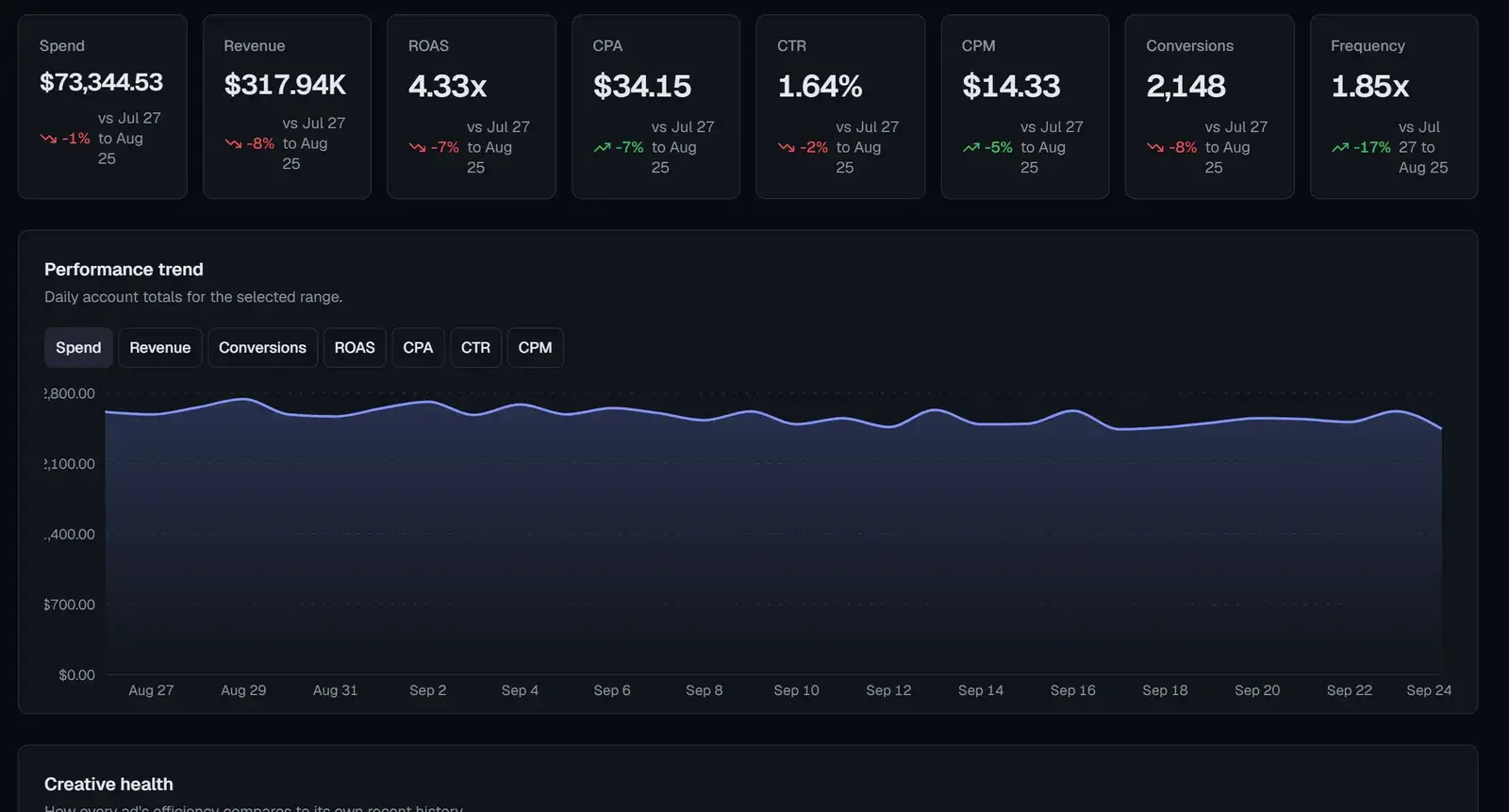This screenshot has height=812, width=1509.
Task: Select the CPM chart tab
Action: (x=535, y=347)
